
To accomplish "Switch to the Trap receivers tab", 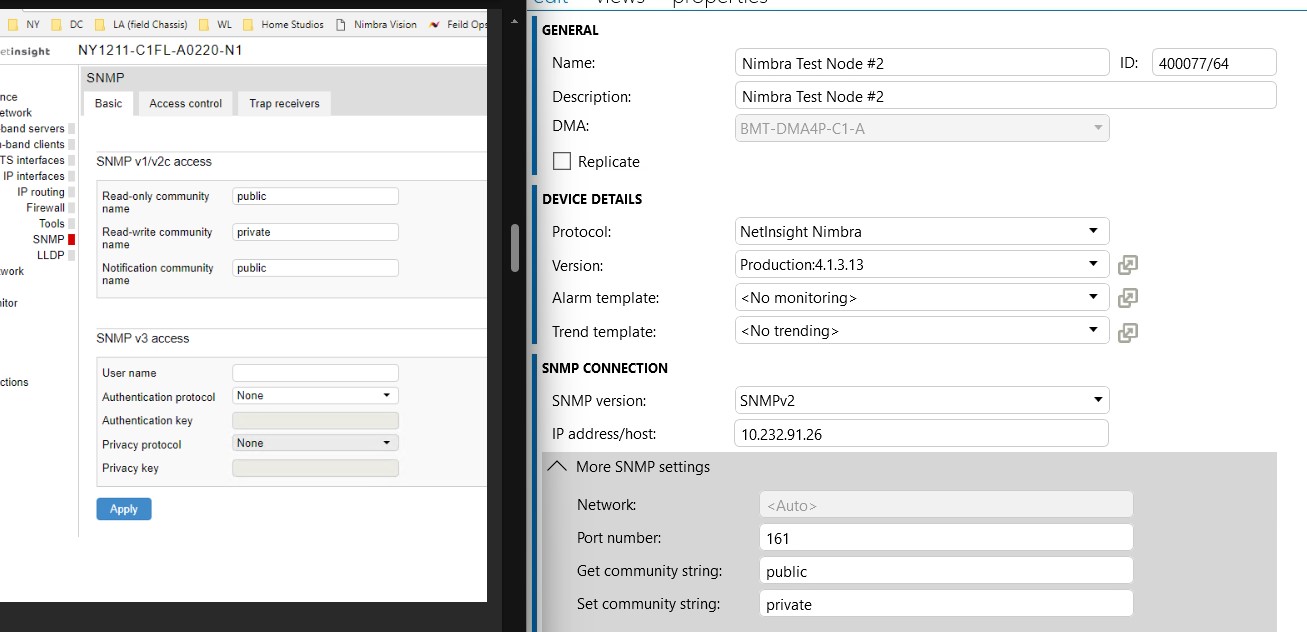I will coord(284,103).
